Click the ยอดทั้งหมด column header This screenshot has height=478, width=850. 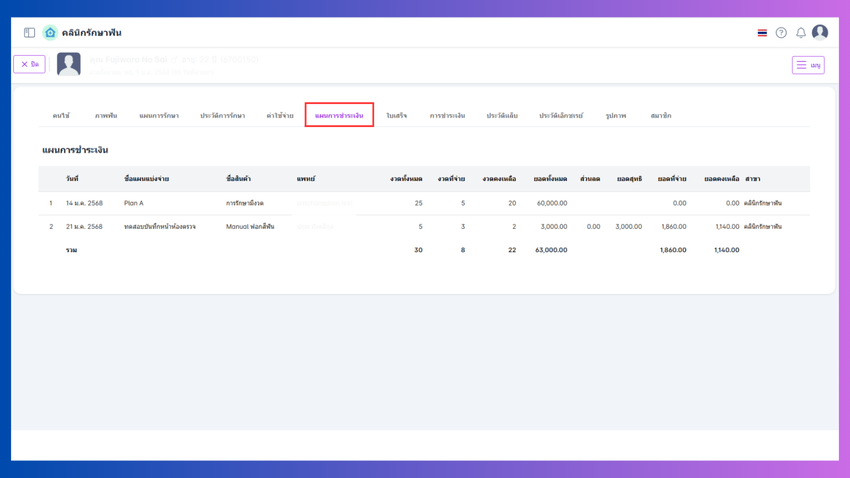click(550, 179)
